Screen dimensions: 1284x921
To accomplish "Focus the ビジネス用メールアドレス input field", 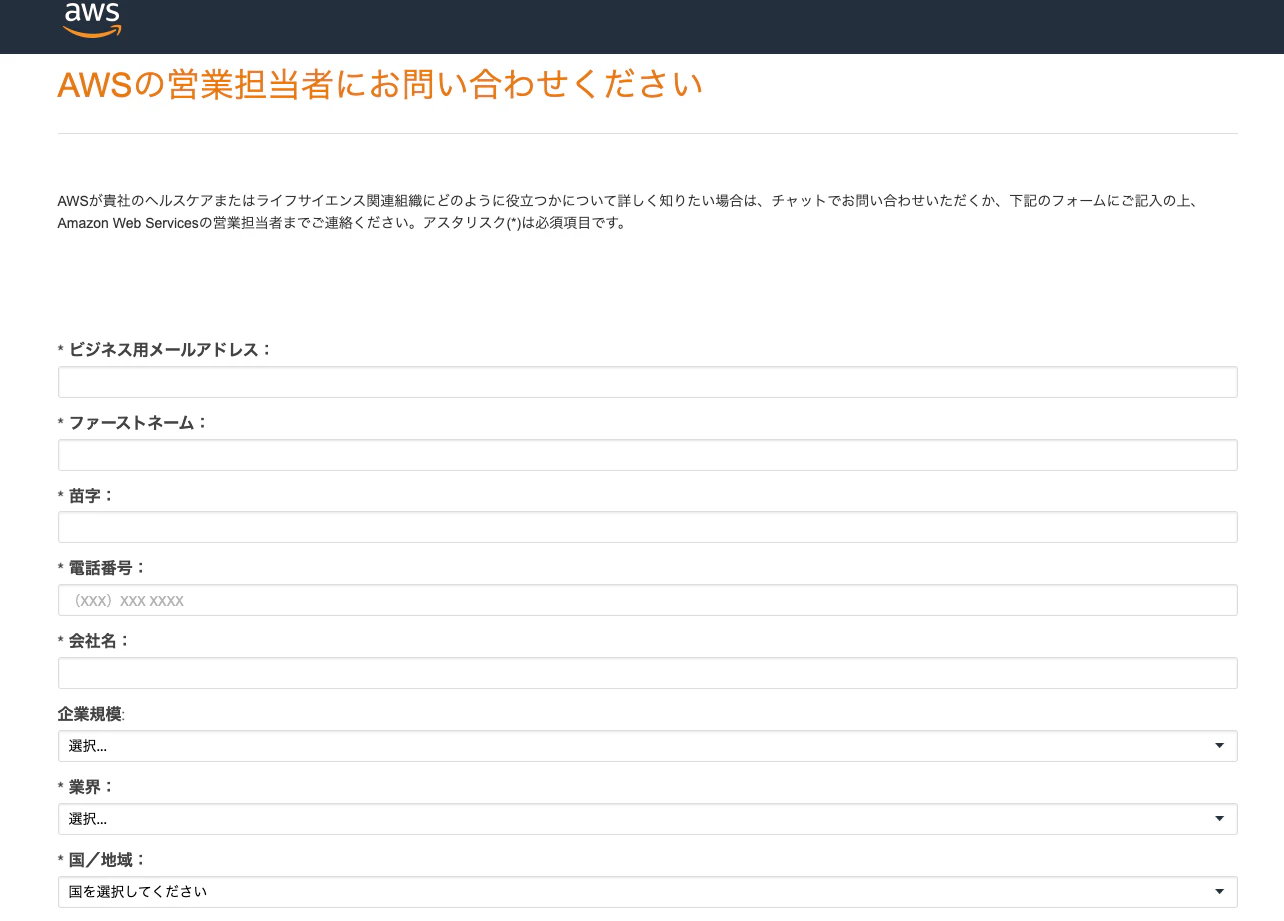I will 648,382.
